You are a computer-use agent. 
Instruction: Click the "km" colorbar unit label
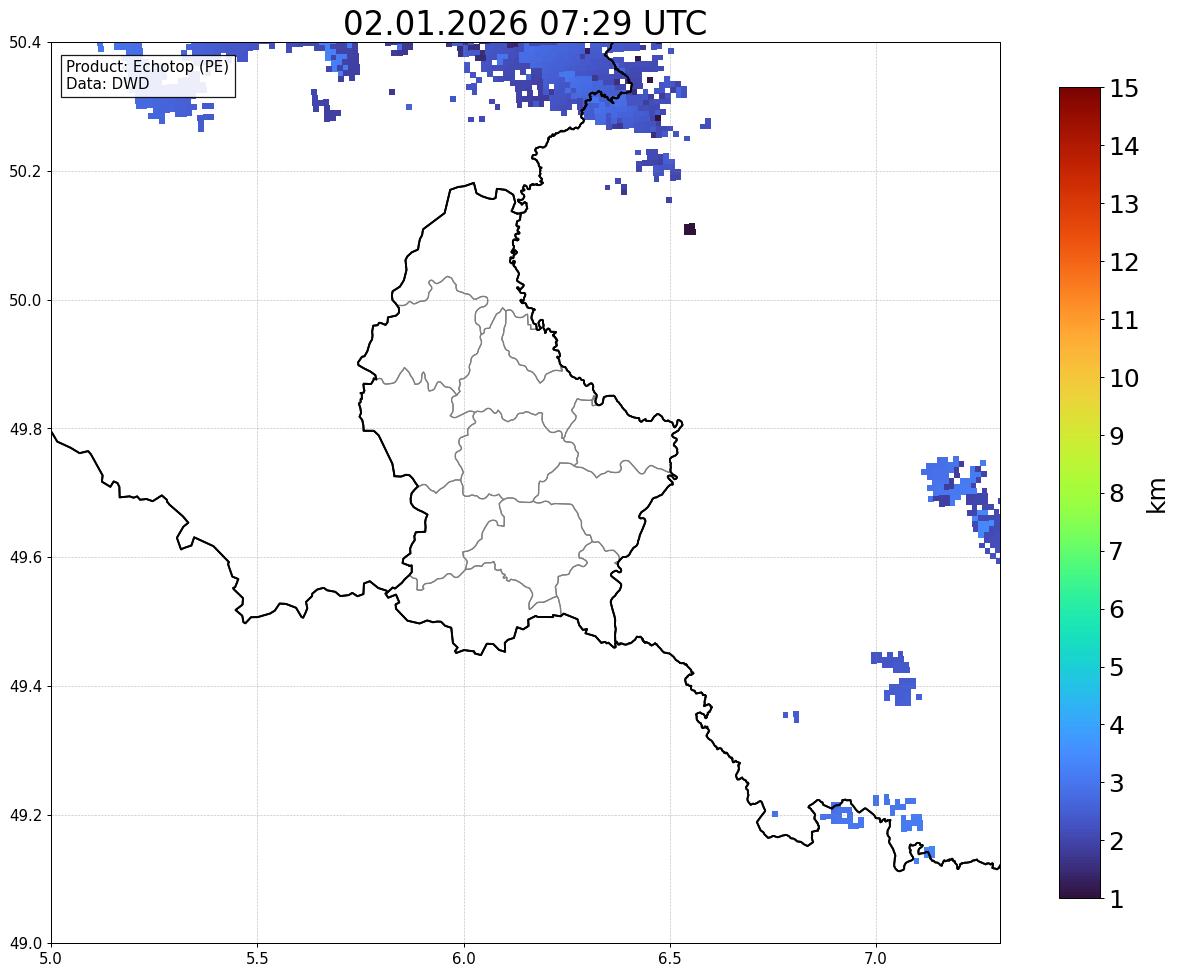click(1157, 495)
